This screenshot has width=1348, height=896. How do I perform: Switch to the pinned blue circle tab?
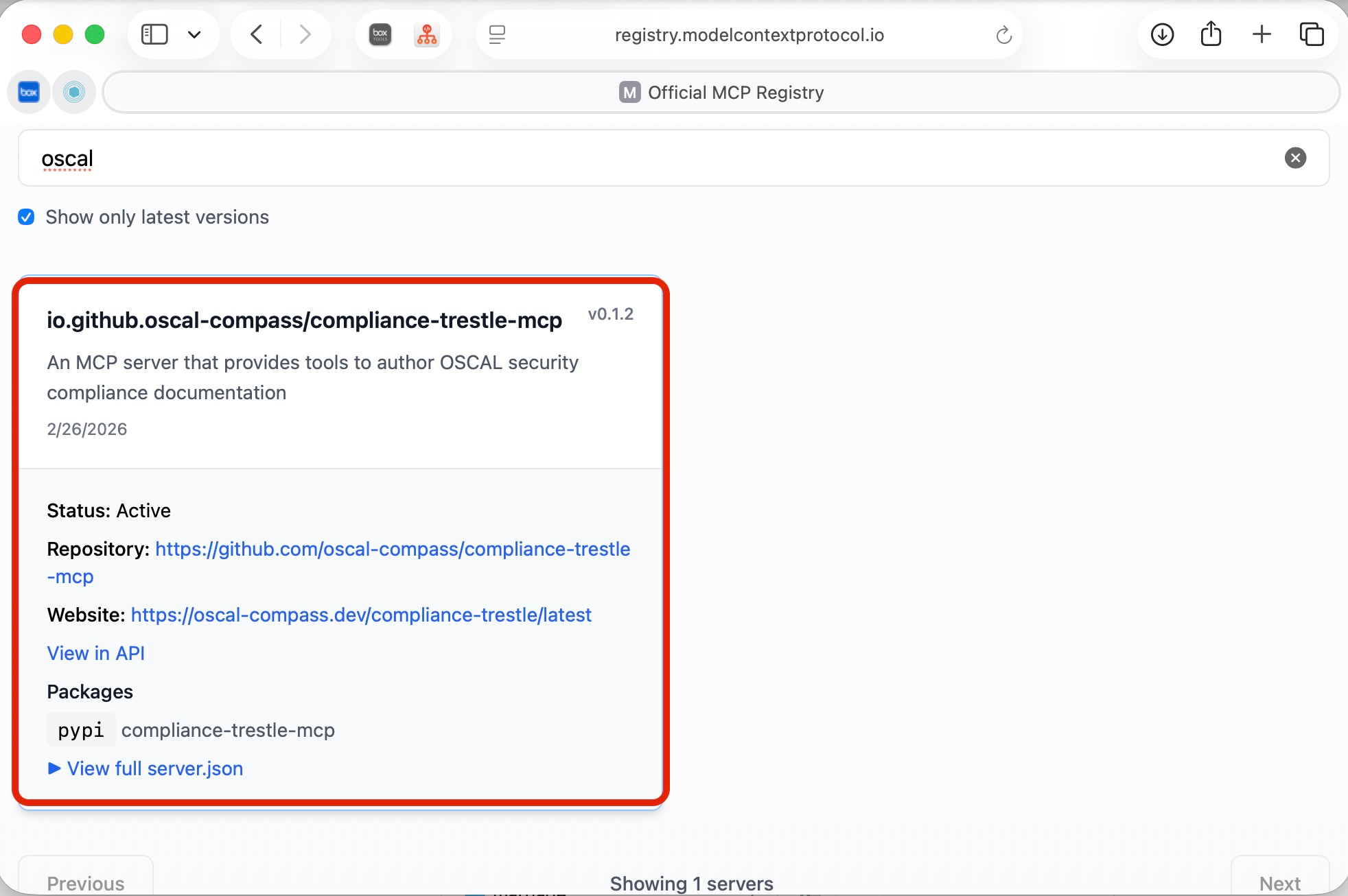(x=74, y=92)
